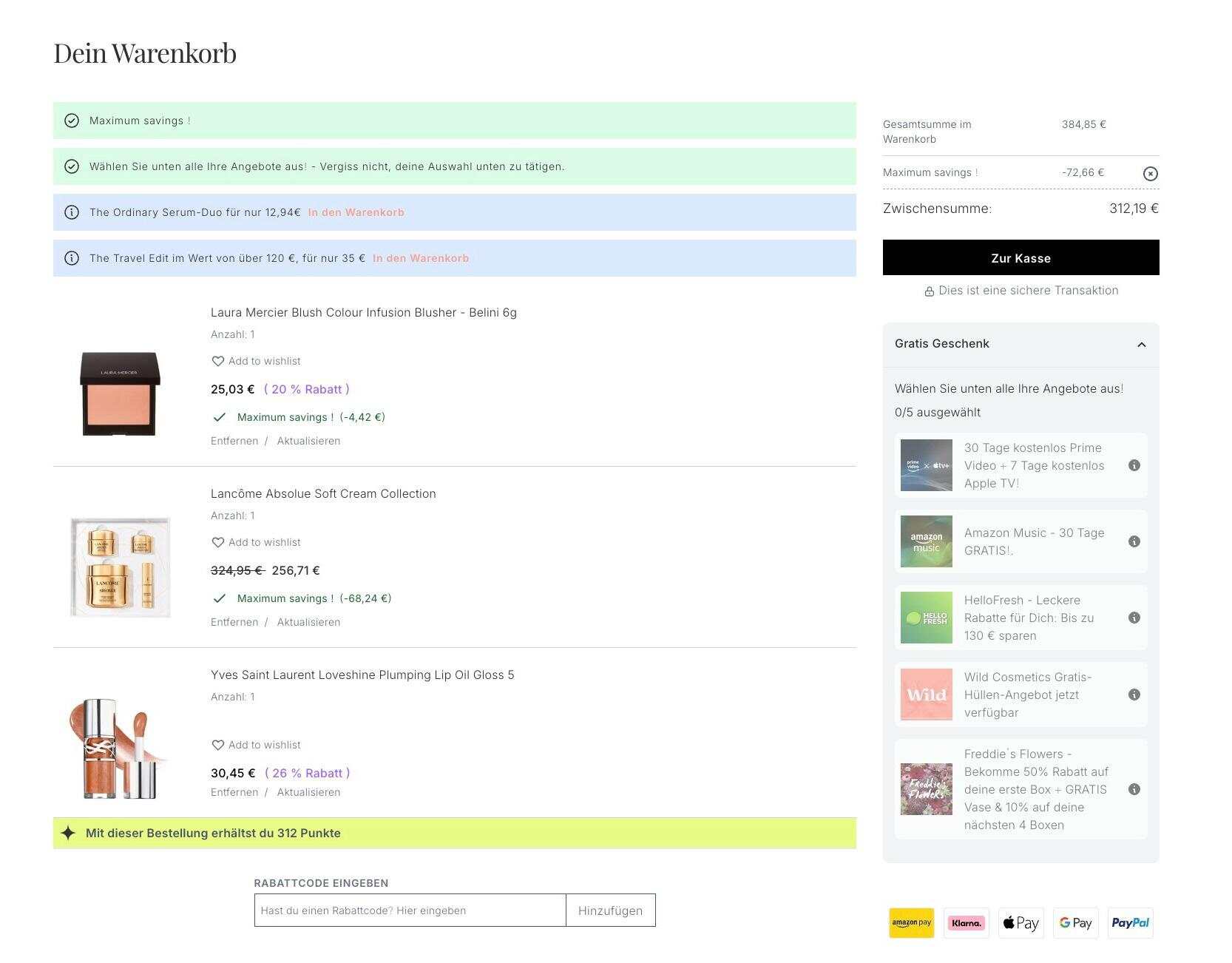Click the struck-through price '324,95 €'
The width and height of the screenshot is (1232, 963).
(237, 570)
